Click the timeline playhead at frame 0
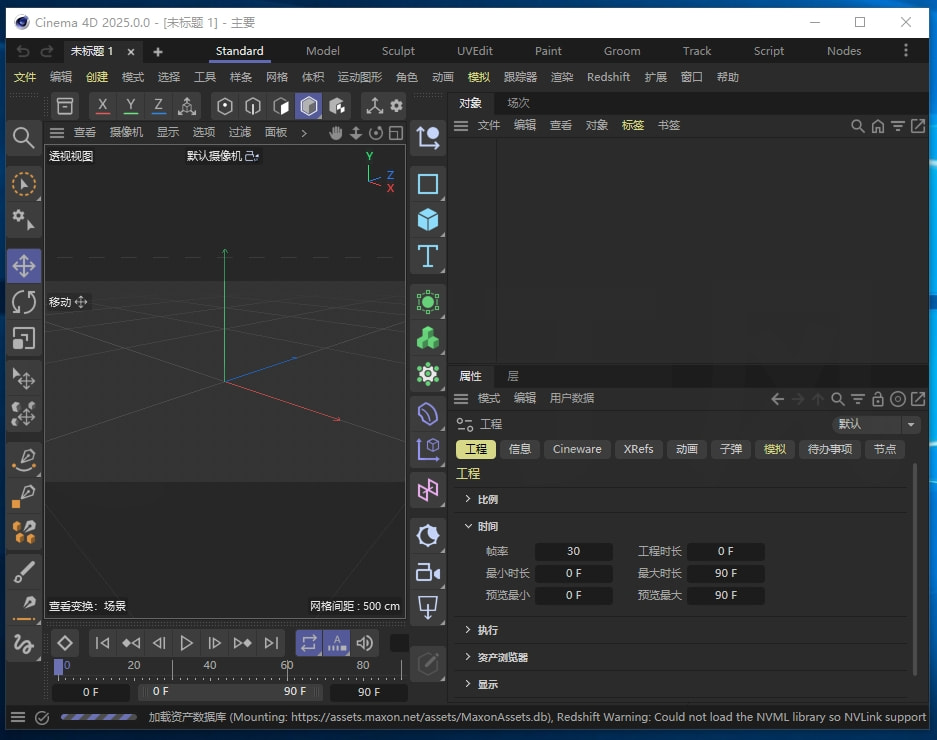Viewport: 937px width, 740px height. click(x=59, y=667)
